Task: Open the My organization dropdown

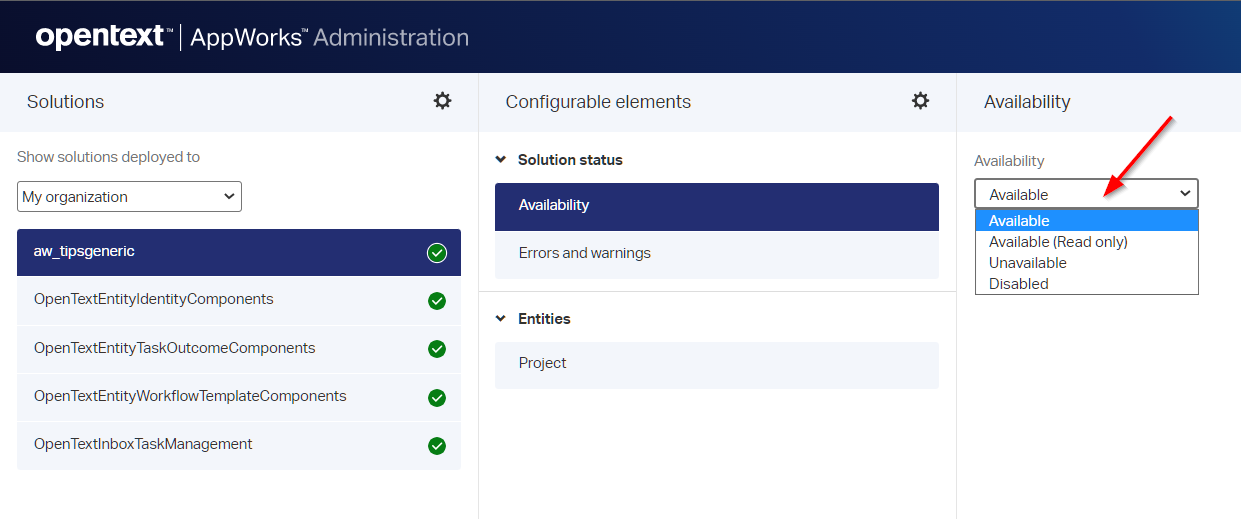Action: 129,197
